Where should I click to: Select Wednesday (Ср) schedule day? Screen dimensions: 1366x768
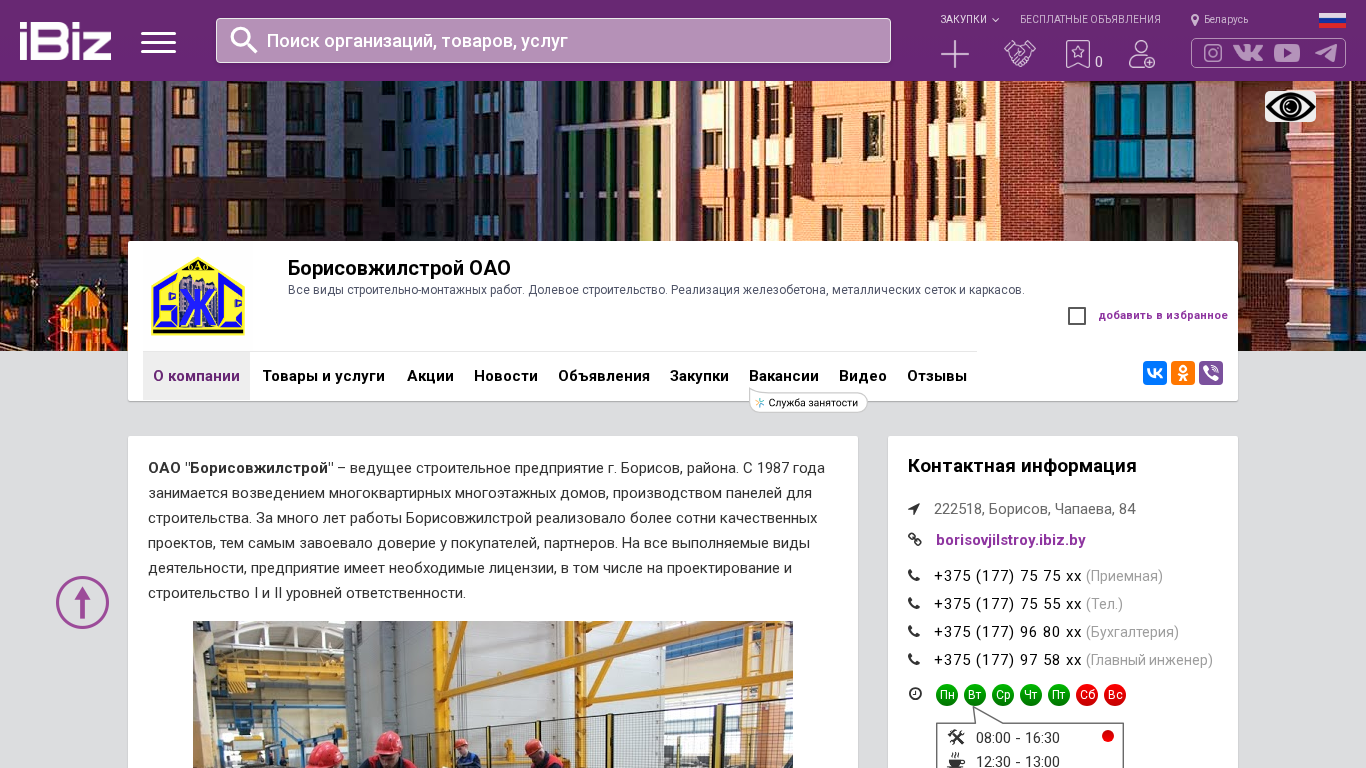pyautogui.click(x=1003, y=695)
